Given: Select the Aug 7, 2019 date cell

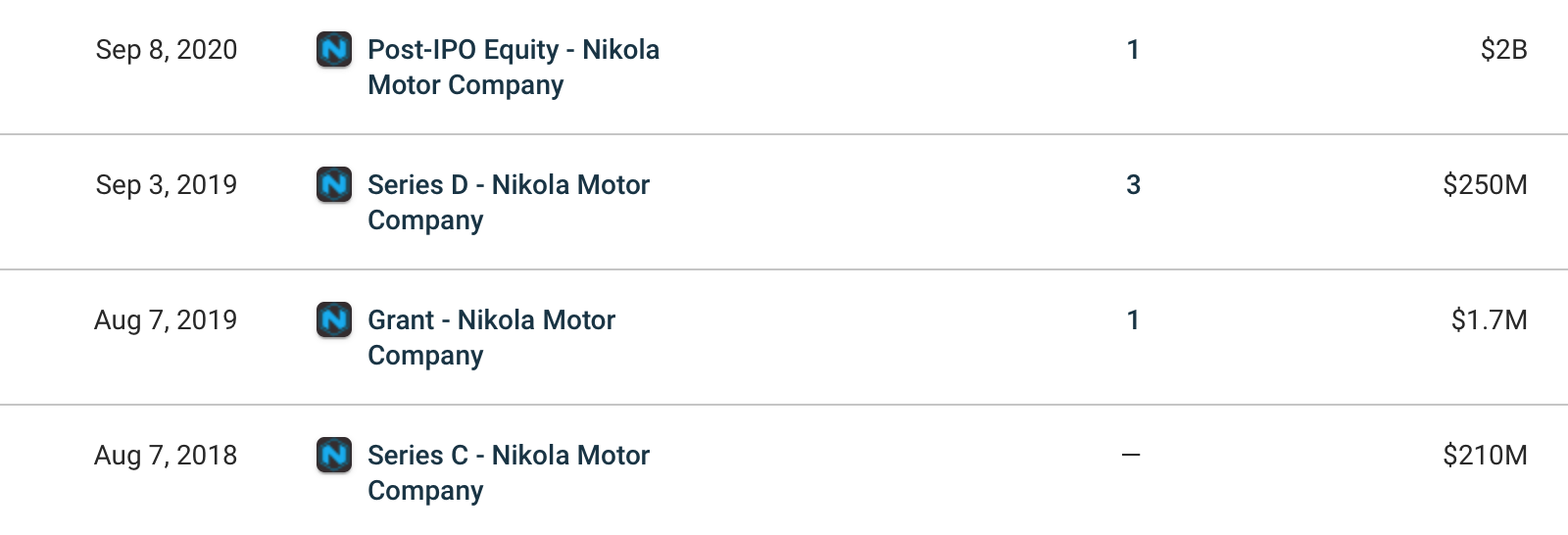Looking at the screenshot, I should 166,320.
